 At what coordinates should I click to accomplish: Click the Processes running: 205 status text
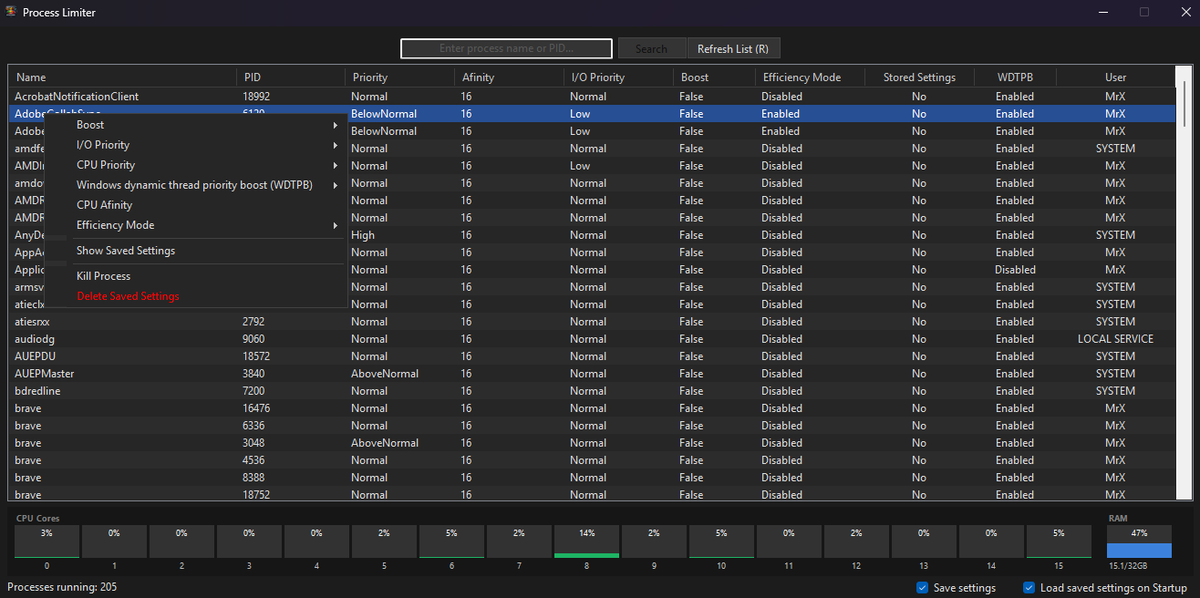click(62, 587)
